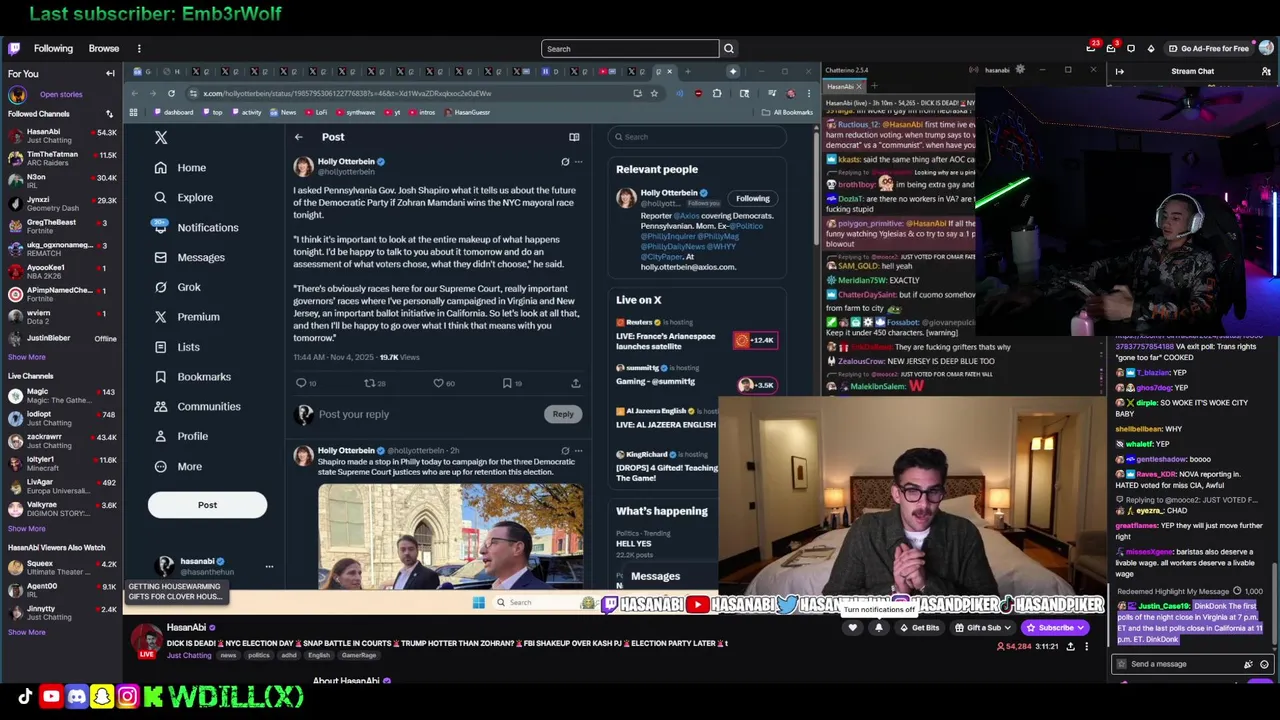This screenshot has width=1280, height=720.
Task: Go back with the Post arrow
Action: point(298,137)
